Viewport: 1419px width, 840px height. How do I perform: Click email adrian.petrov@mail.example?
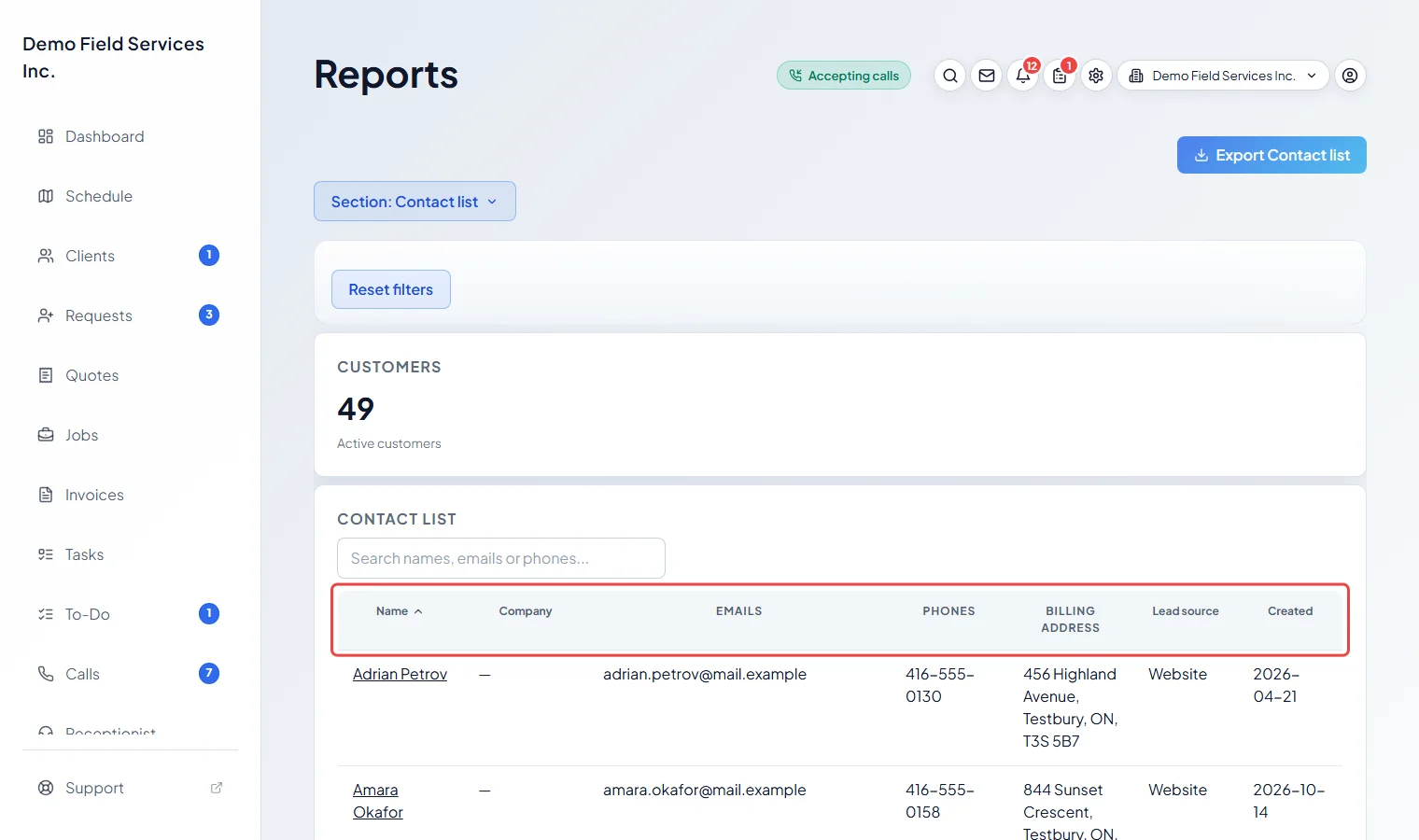(705, 674)
